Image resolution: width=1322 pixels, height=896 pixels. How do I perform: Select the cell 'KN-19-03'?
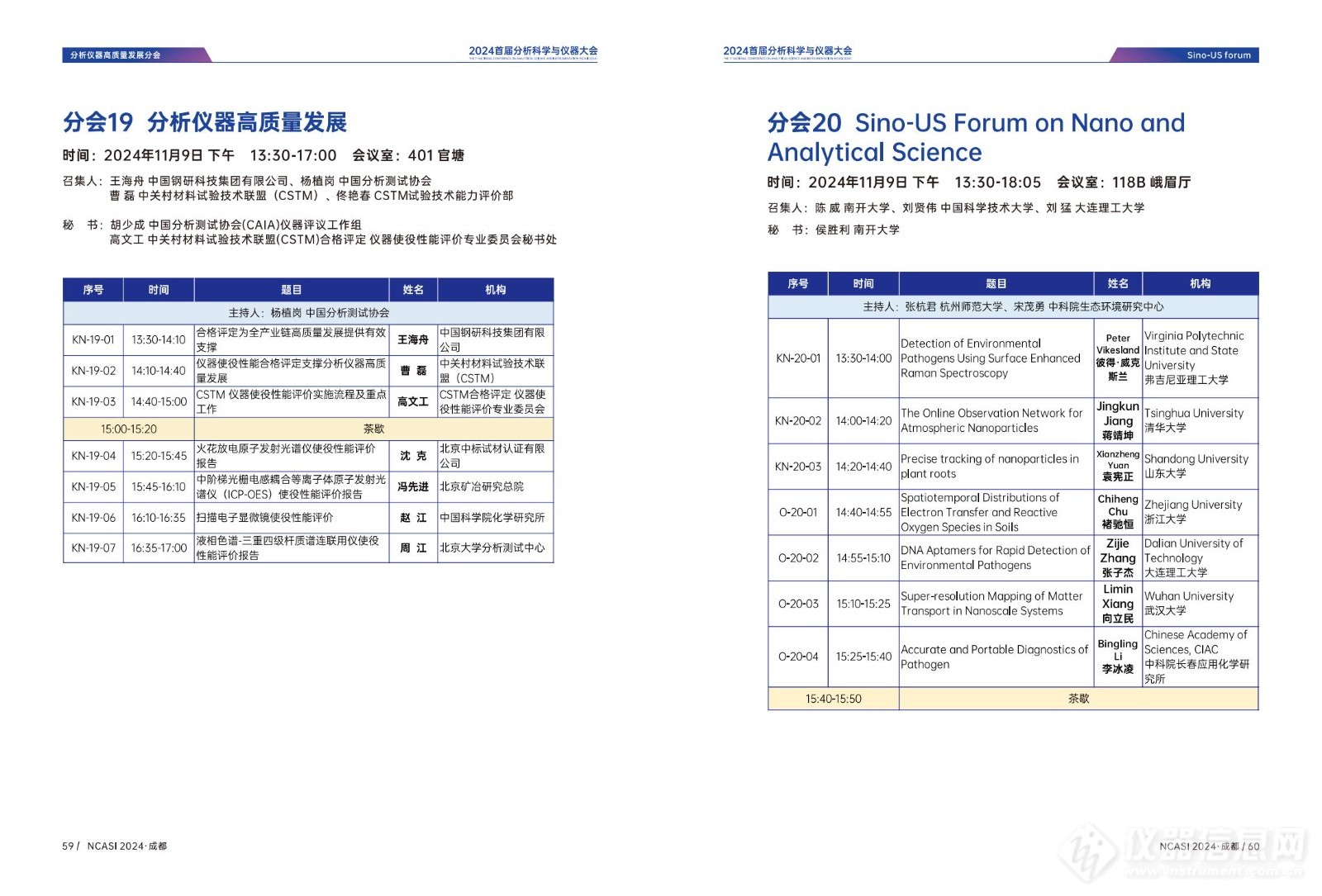[93, 401]
